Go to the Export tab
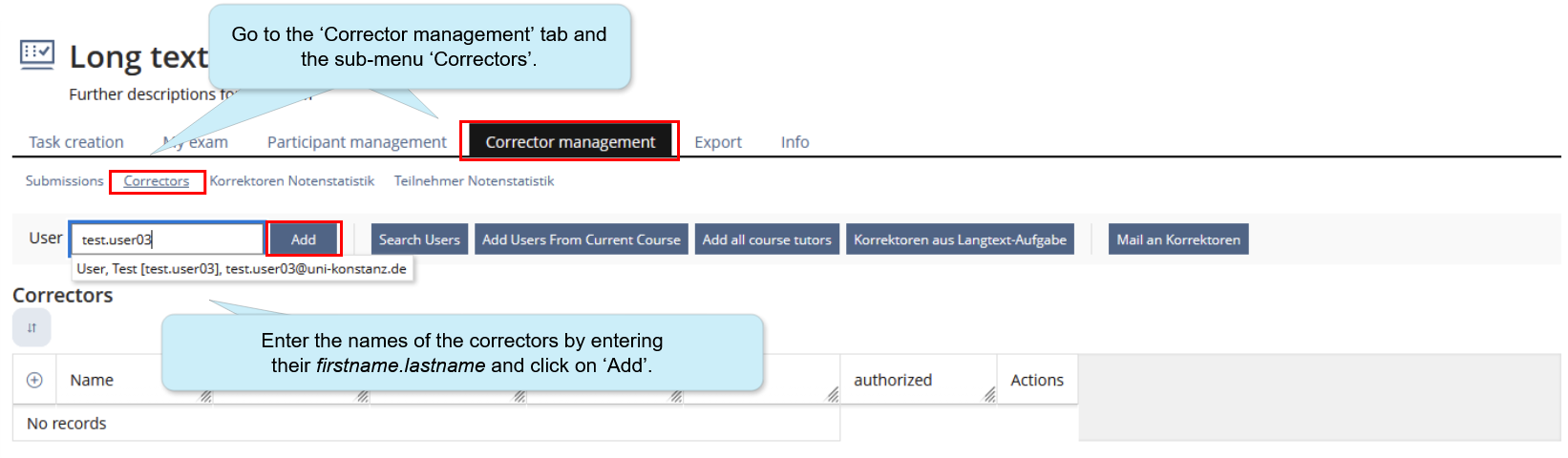The height and width of the screenshot is (458, 1568). pos(718,142)
